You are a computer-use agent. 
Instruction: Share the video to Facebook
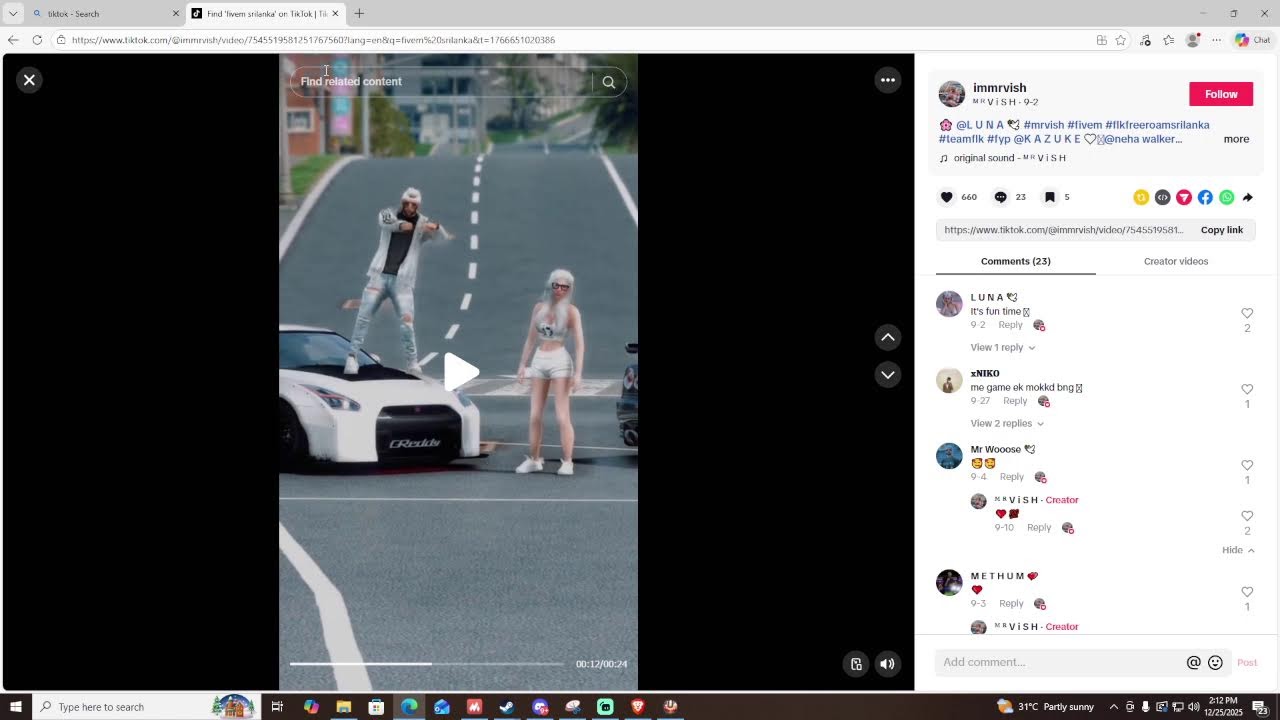(x=1205, y=197)
